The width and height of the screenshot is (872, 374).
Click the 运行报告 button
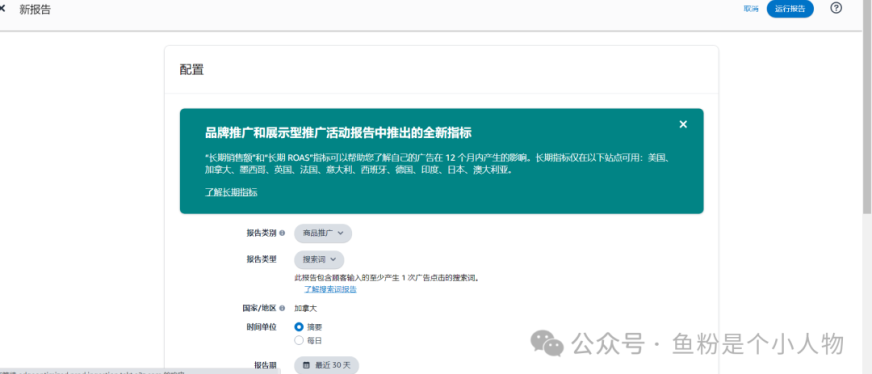click(790, 9)
